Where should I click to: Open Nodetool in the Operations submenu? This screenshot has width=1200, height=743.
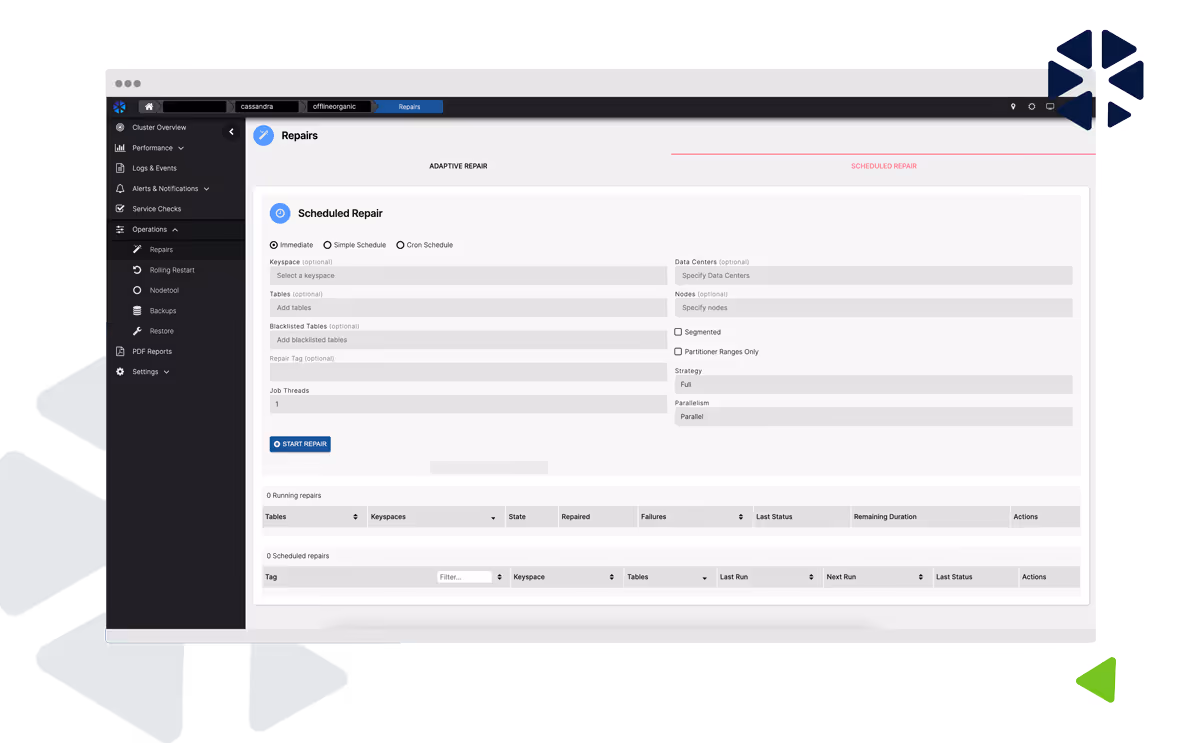click(x=164, y=290)
